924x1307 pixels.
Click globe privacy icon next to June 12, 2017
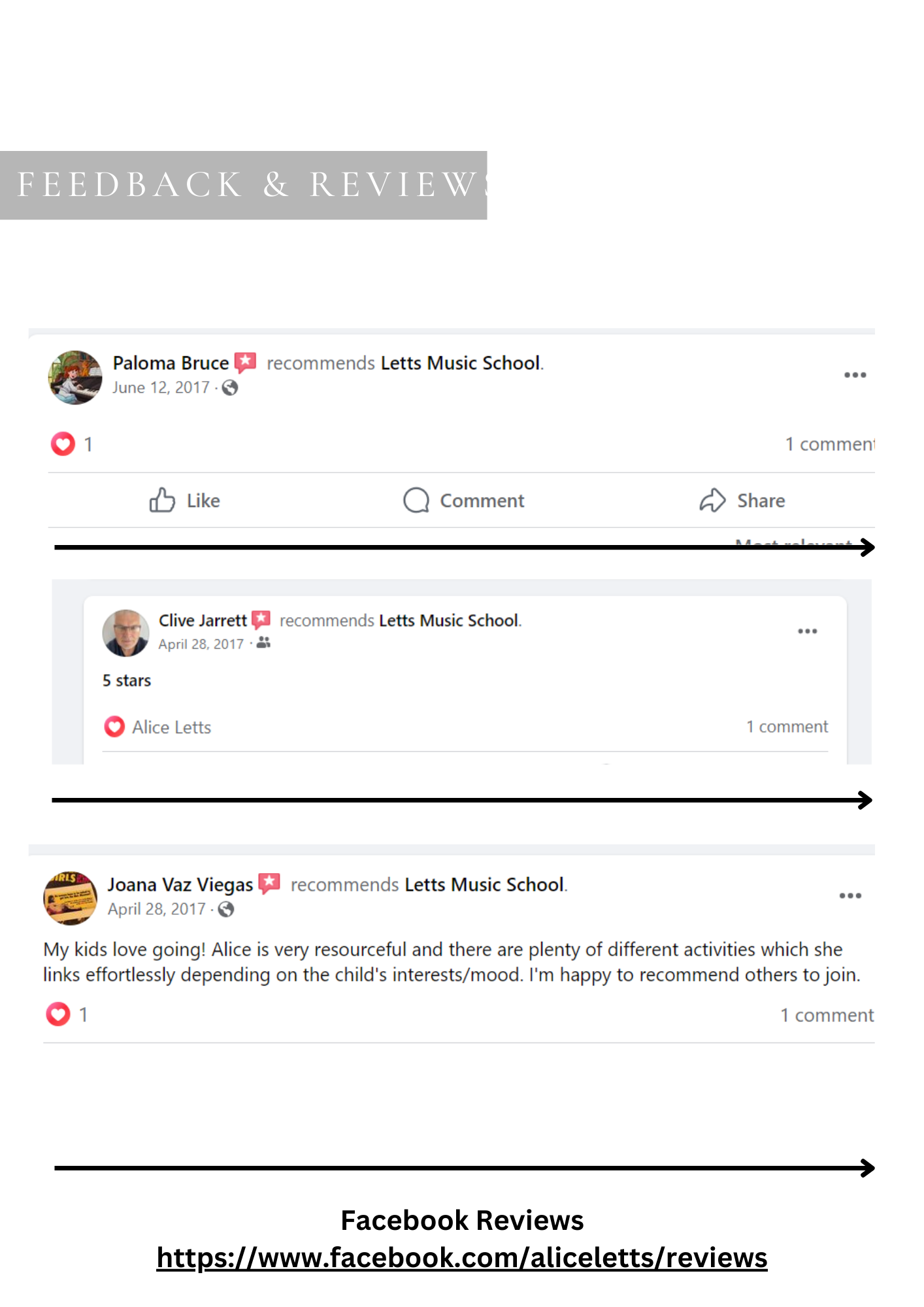230,388
